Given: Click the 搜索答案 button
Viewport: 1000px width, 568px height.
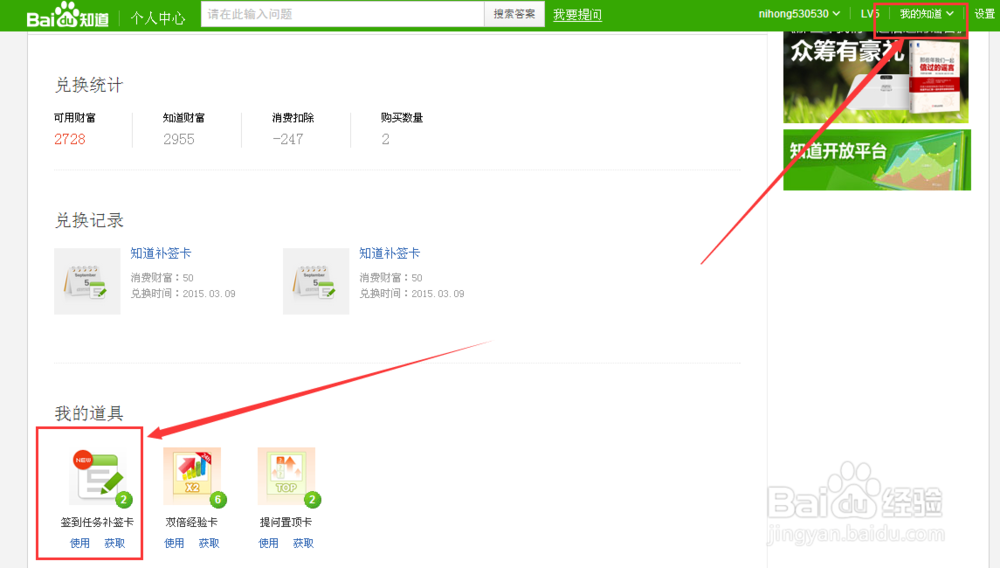Looking at the screenshot, I should coord(514,14).
